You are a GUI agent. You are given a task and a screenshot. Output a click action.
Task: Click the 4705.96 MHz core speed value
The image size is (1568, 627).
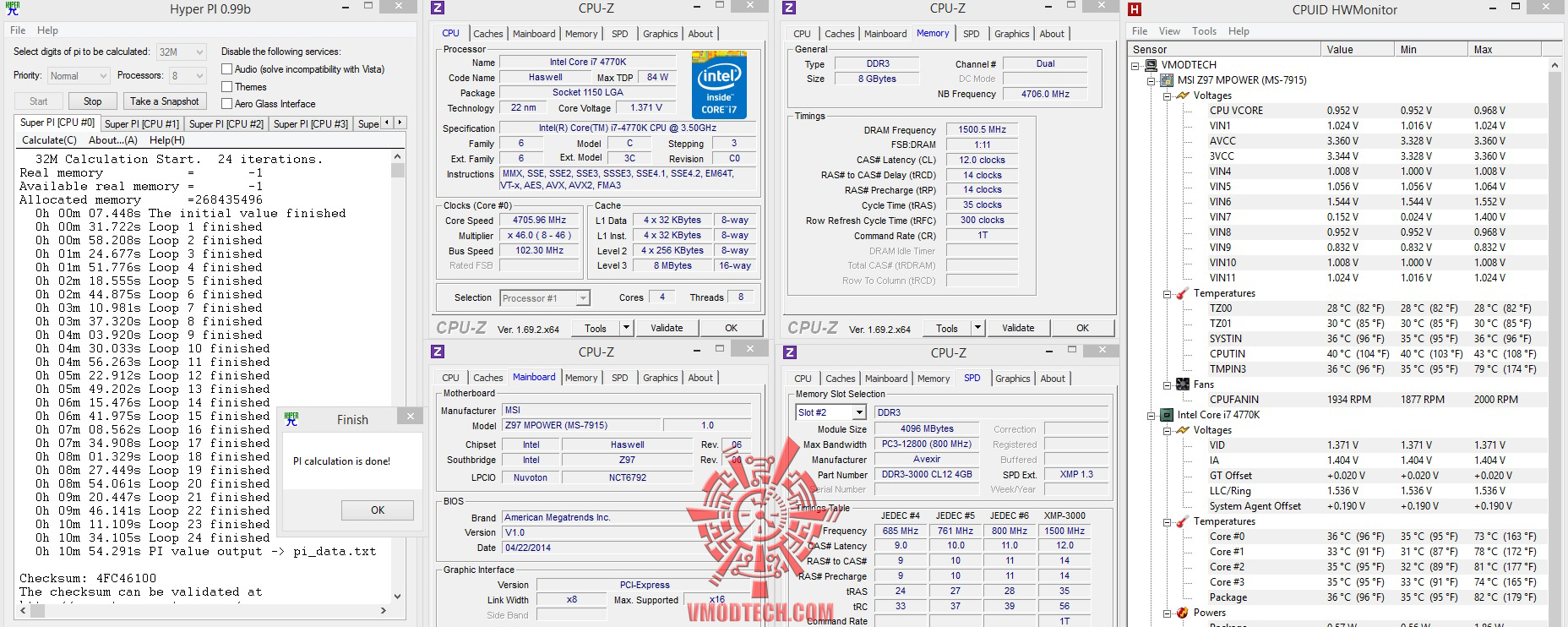coord(540,220)
